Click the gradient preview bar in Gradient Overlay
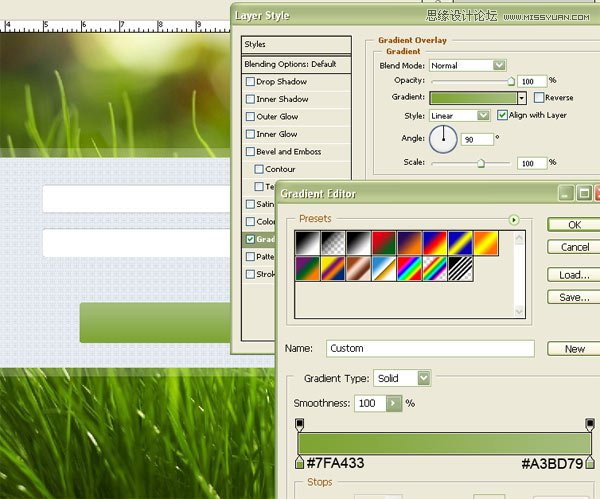Image resolution: width=600 pixels, height=499 pixels. (x=474, y=98)
